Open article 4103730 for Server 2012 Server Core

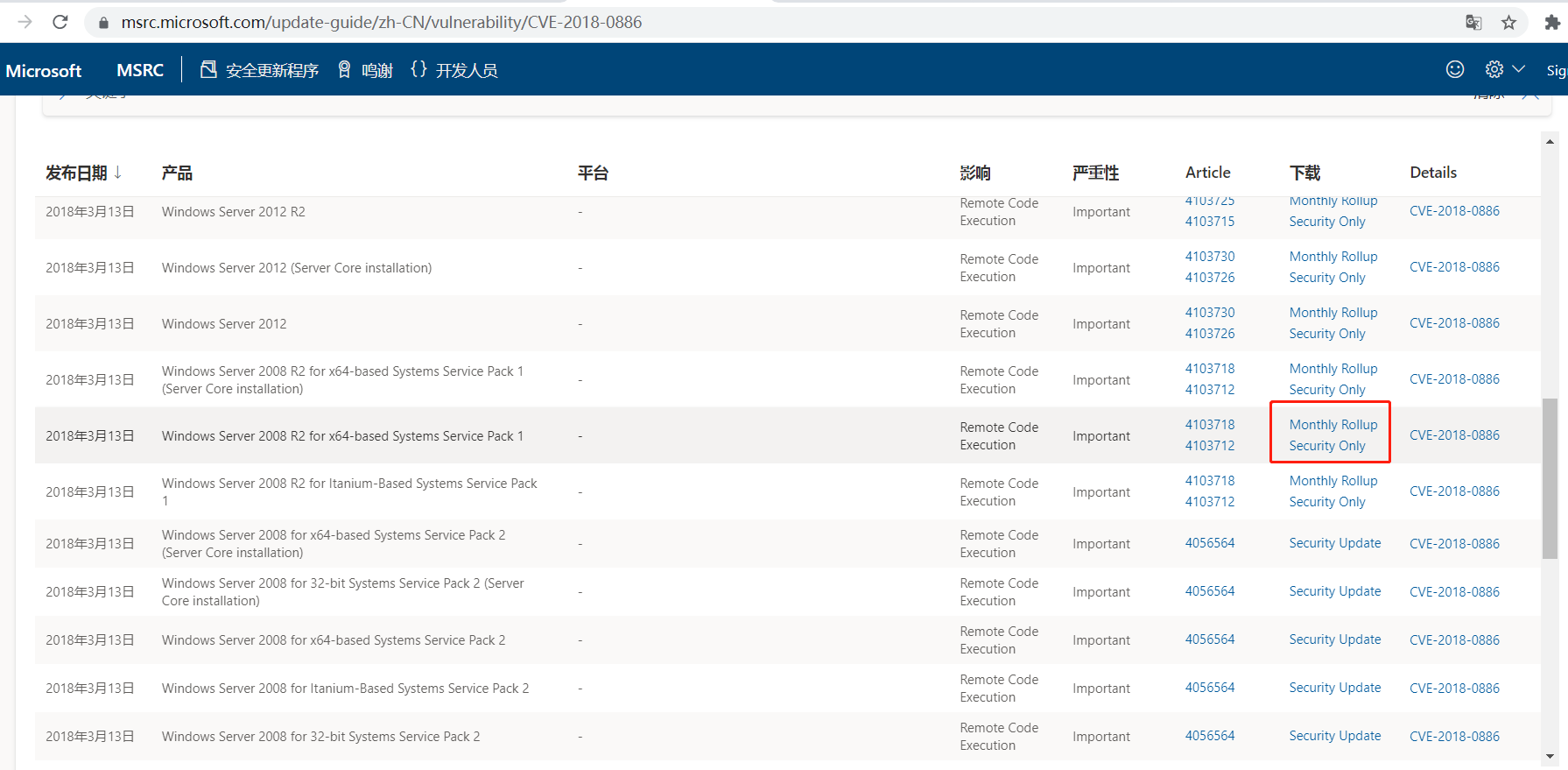(x=1210, y=257)
